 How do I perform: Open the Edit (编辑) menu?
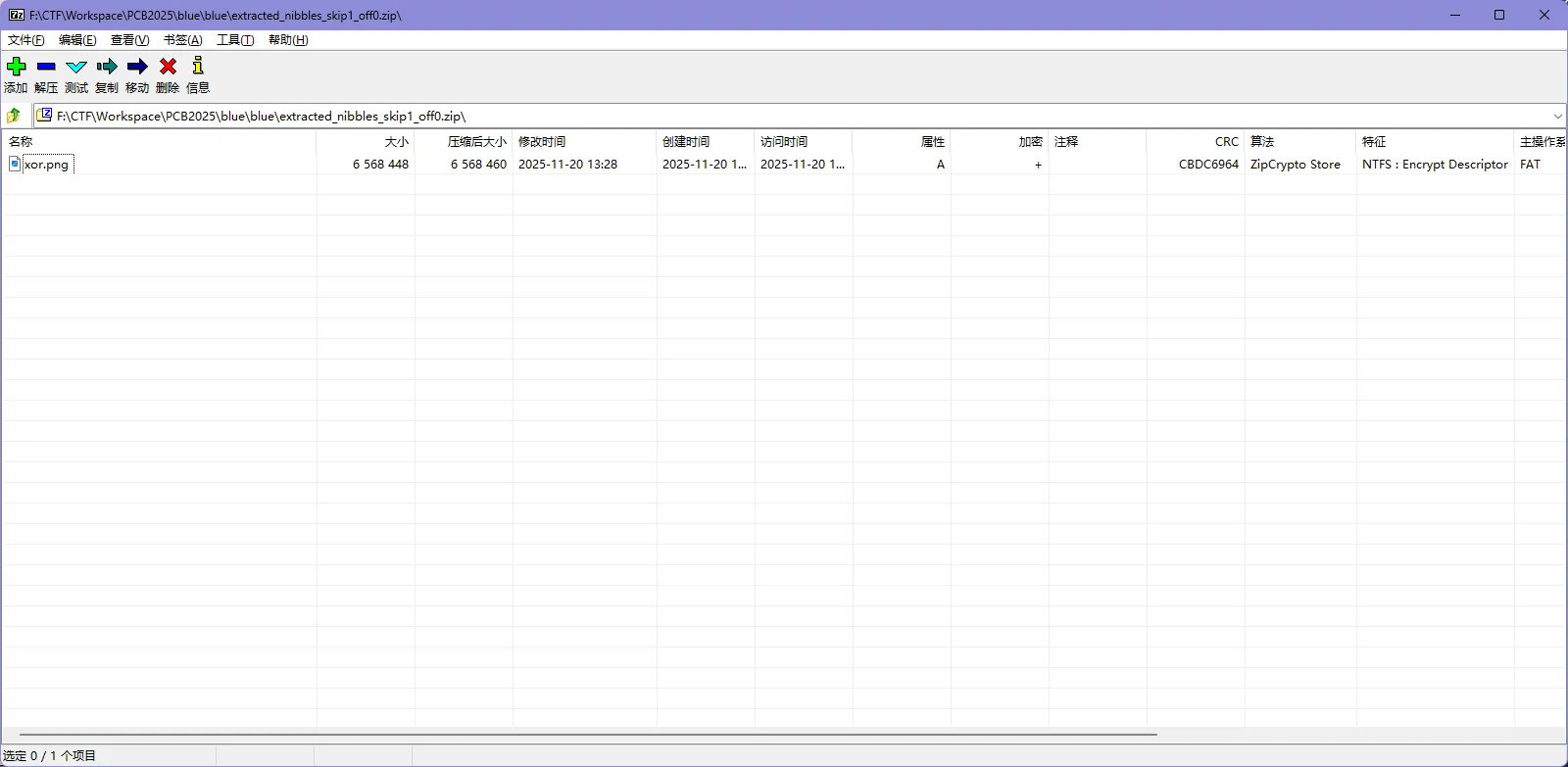click(x=77, y=40)
